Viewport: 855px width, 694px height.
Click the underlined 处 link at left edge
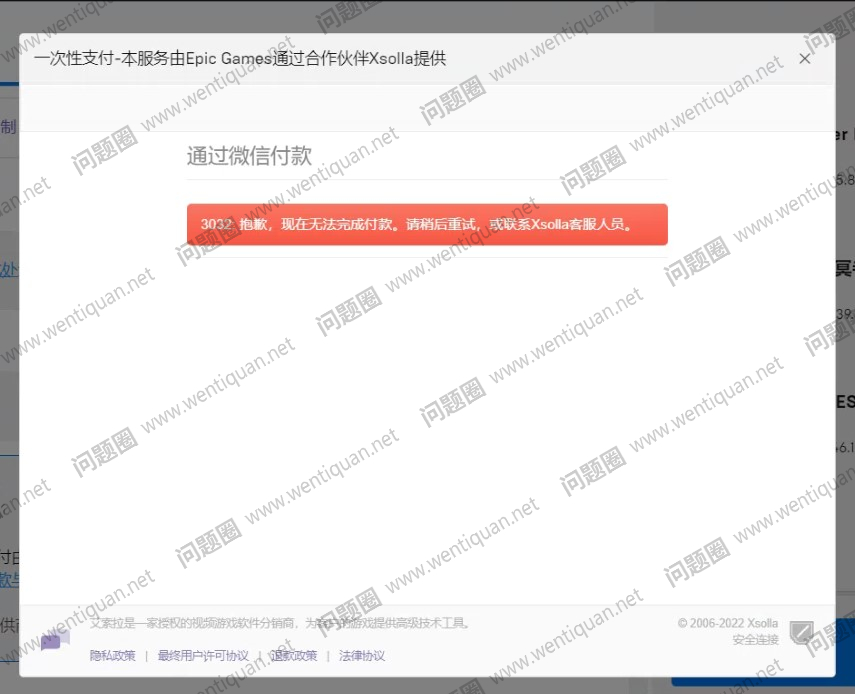(9, 270)
